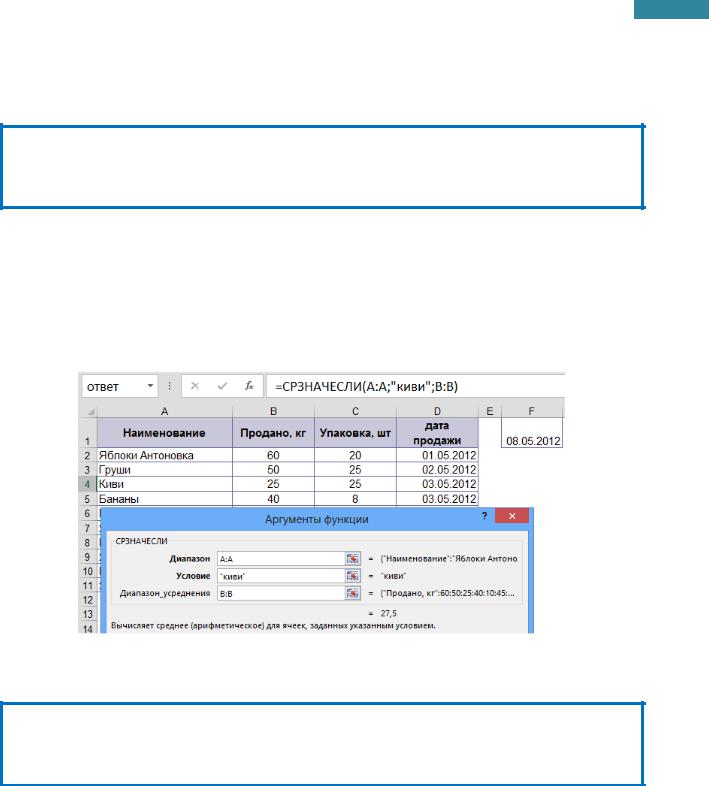Click the 'Продано, кг' header cell

[x=273, y=433]
